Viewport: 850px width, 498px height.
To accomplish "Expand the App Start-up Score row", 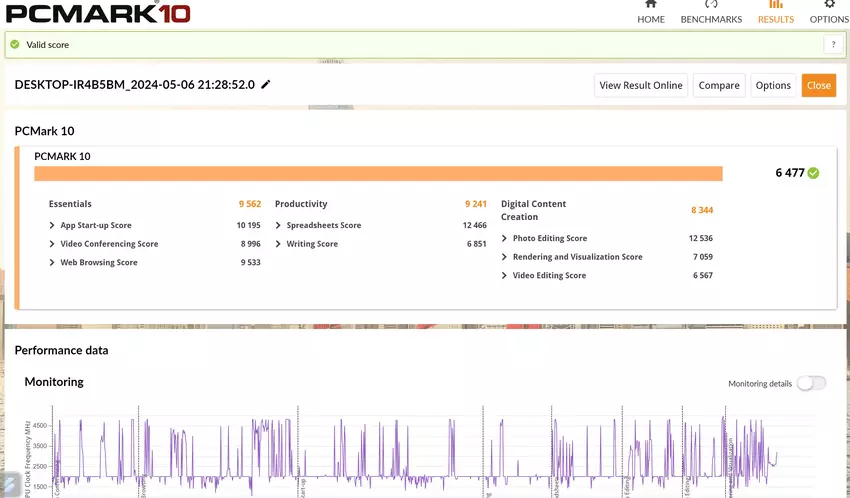I will click(x=52, y=226).
